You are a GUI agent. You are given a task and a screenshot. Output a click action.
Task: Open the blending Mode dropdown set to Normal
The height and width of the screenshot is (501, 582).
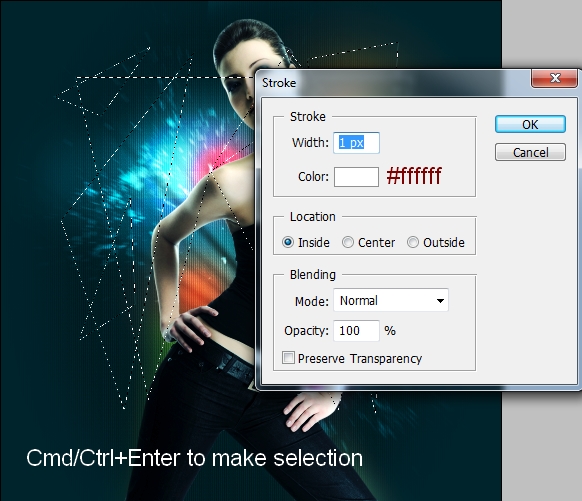[391, 300]
